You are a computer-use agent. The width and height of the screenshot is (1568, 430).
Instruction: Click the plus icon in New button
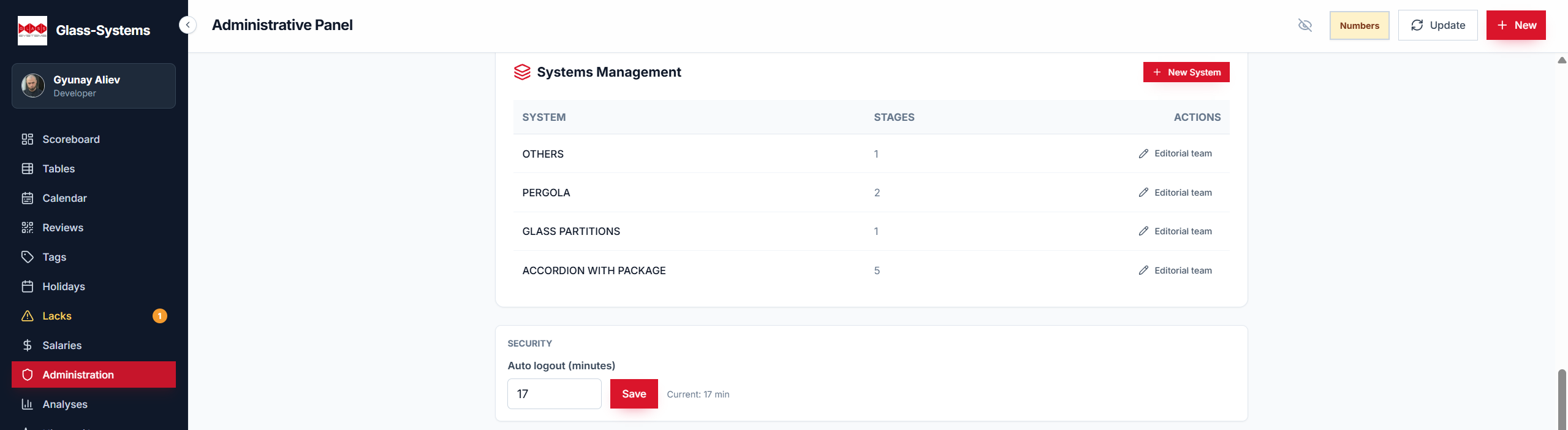1502,25
